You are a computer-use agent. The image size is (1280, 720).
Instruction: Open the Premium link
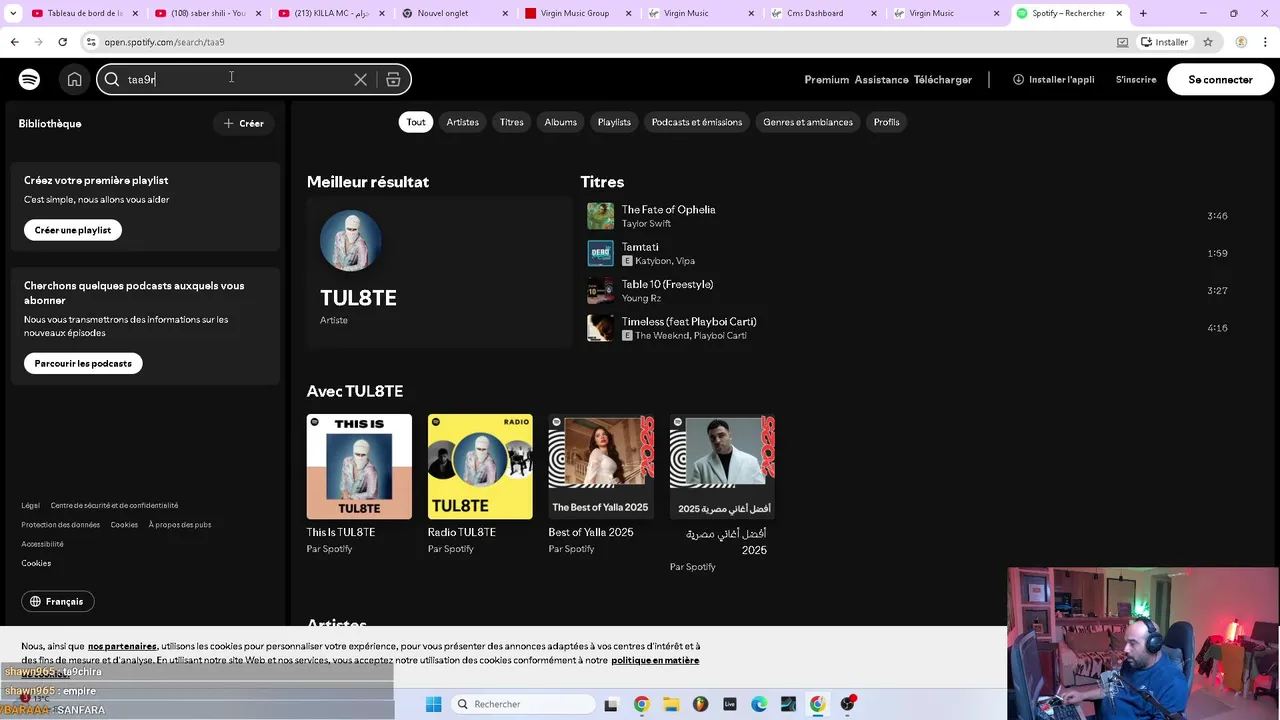pyautogui.click(x=826, y=80)
